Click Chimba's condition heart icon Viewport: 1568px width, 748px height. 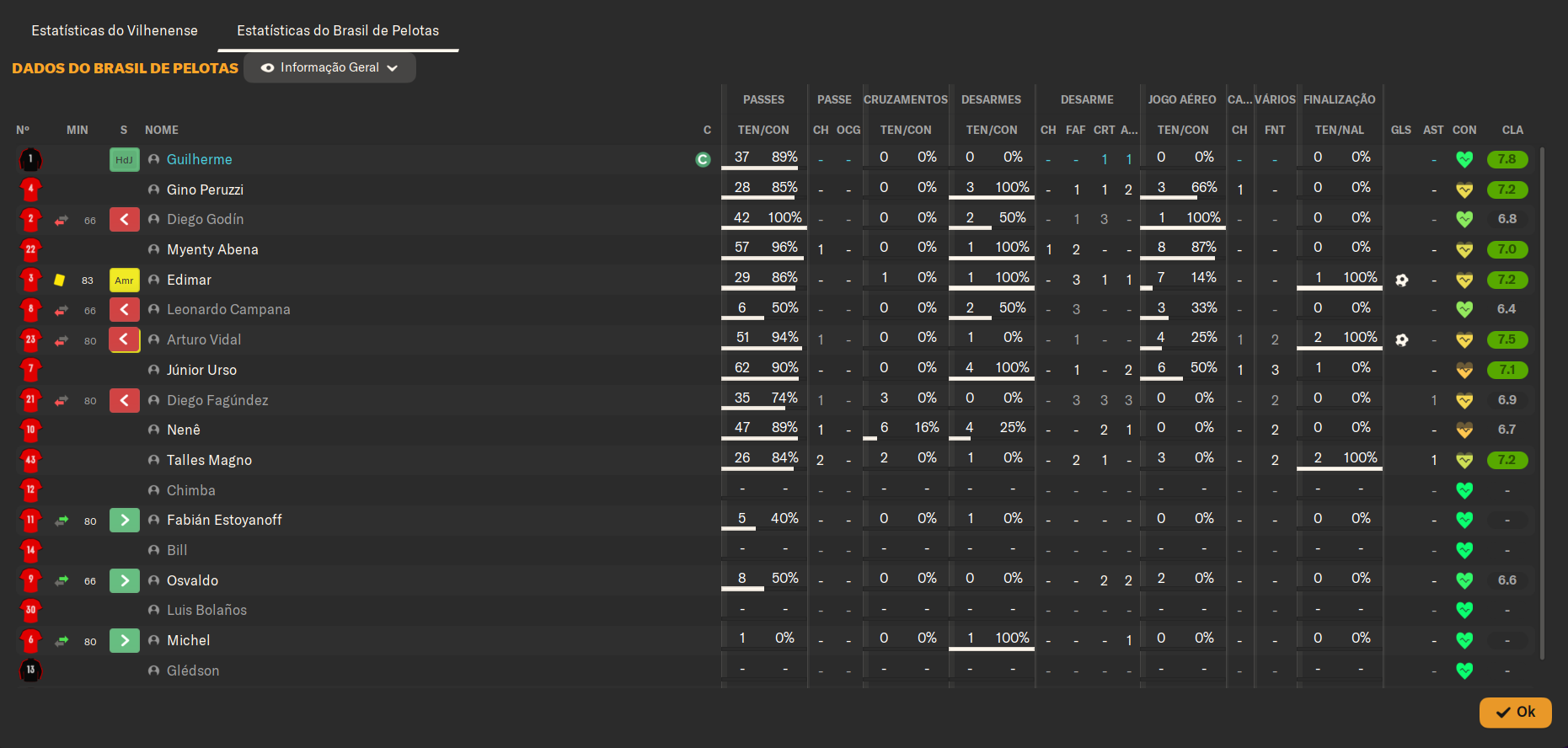point(1464,490)
